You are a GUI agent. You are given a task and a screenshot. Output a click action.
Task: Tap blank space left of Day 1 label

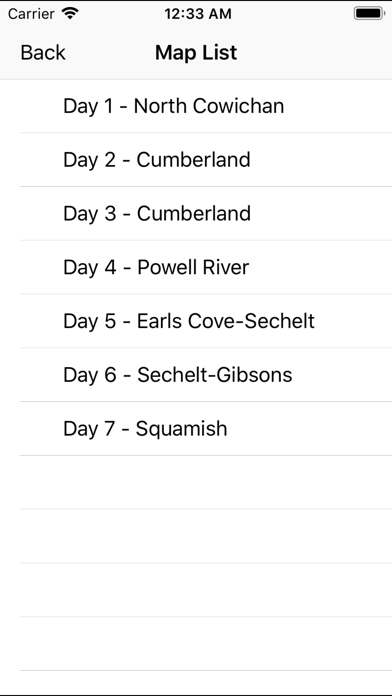[31, 106]
